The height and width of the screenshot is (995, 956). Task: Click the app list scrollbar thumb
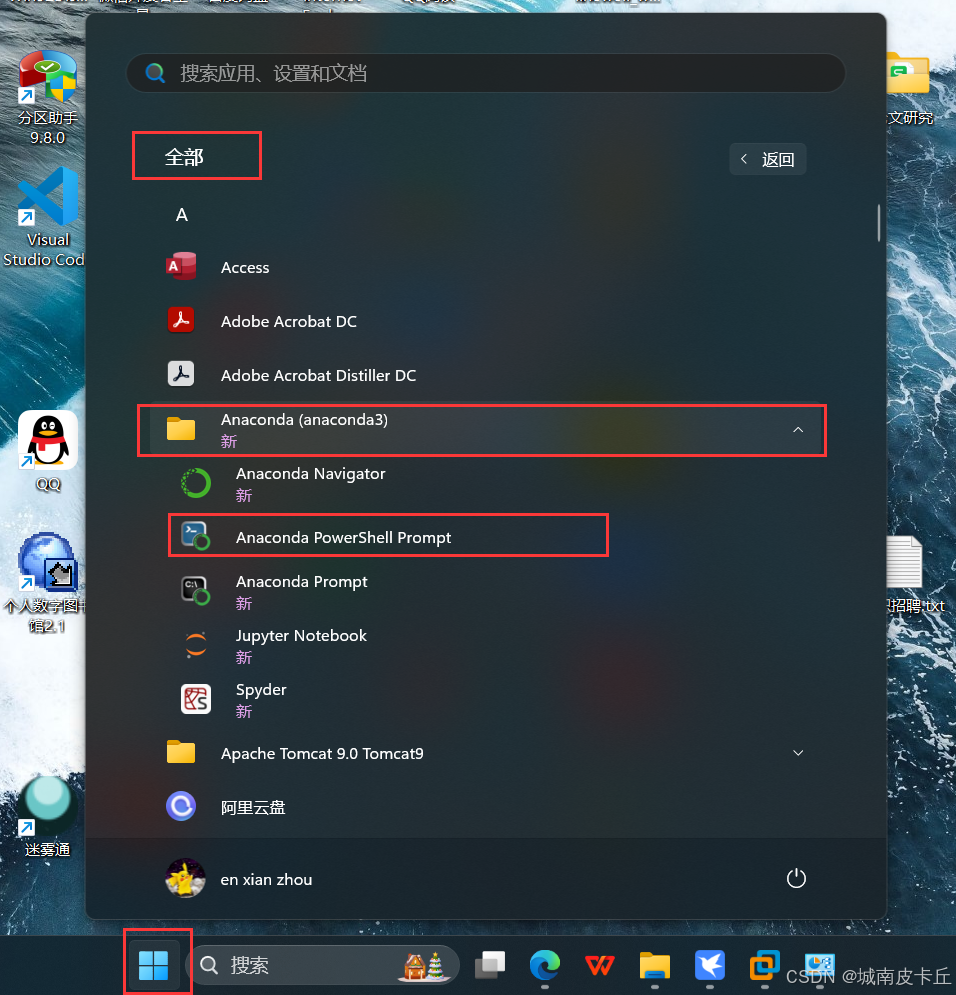pyautogui.click(x=879, y=223)
